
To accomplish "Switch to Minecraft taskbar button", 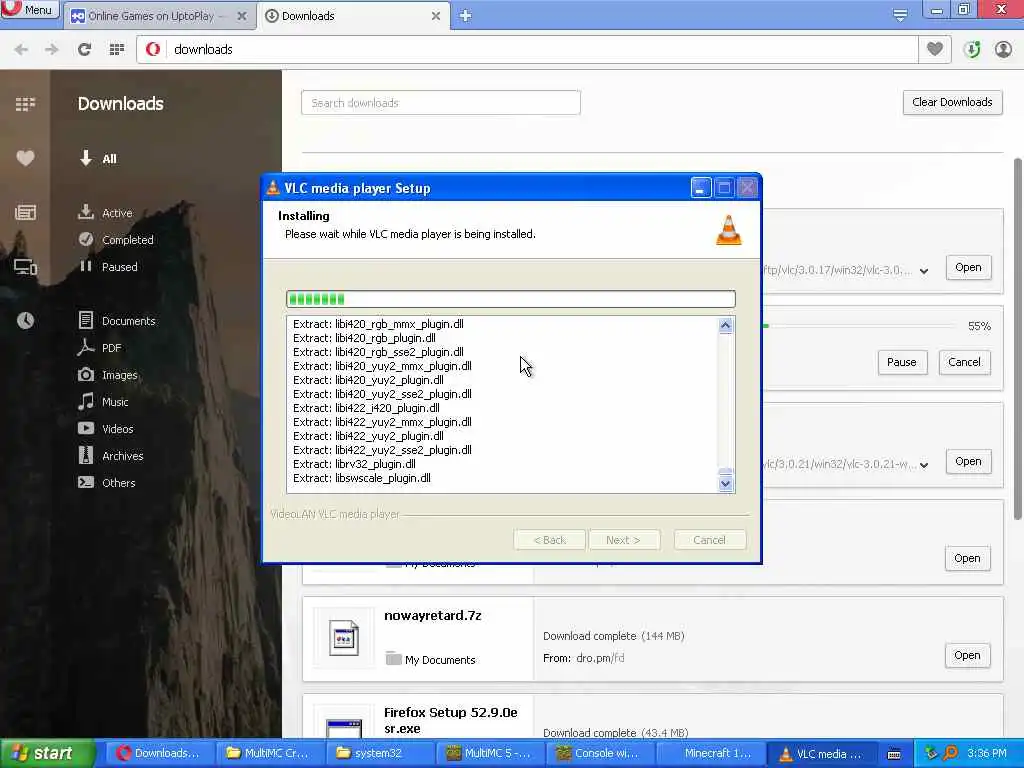I will pyautogui.click(x=709, y=754).
